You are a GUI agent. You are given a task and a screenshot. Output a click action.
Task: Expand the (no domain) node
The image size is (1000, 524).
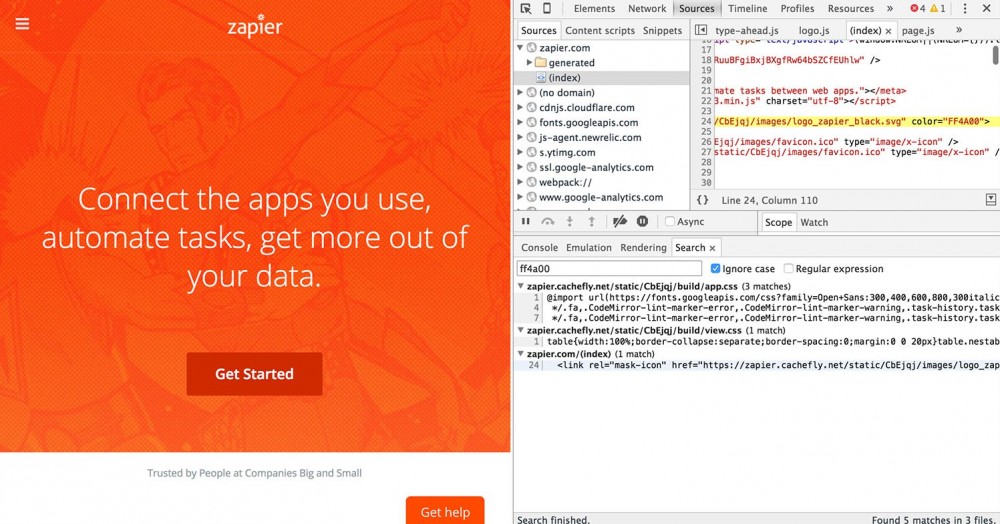pyautogui.click(x=520, y=92)
